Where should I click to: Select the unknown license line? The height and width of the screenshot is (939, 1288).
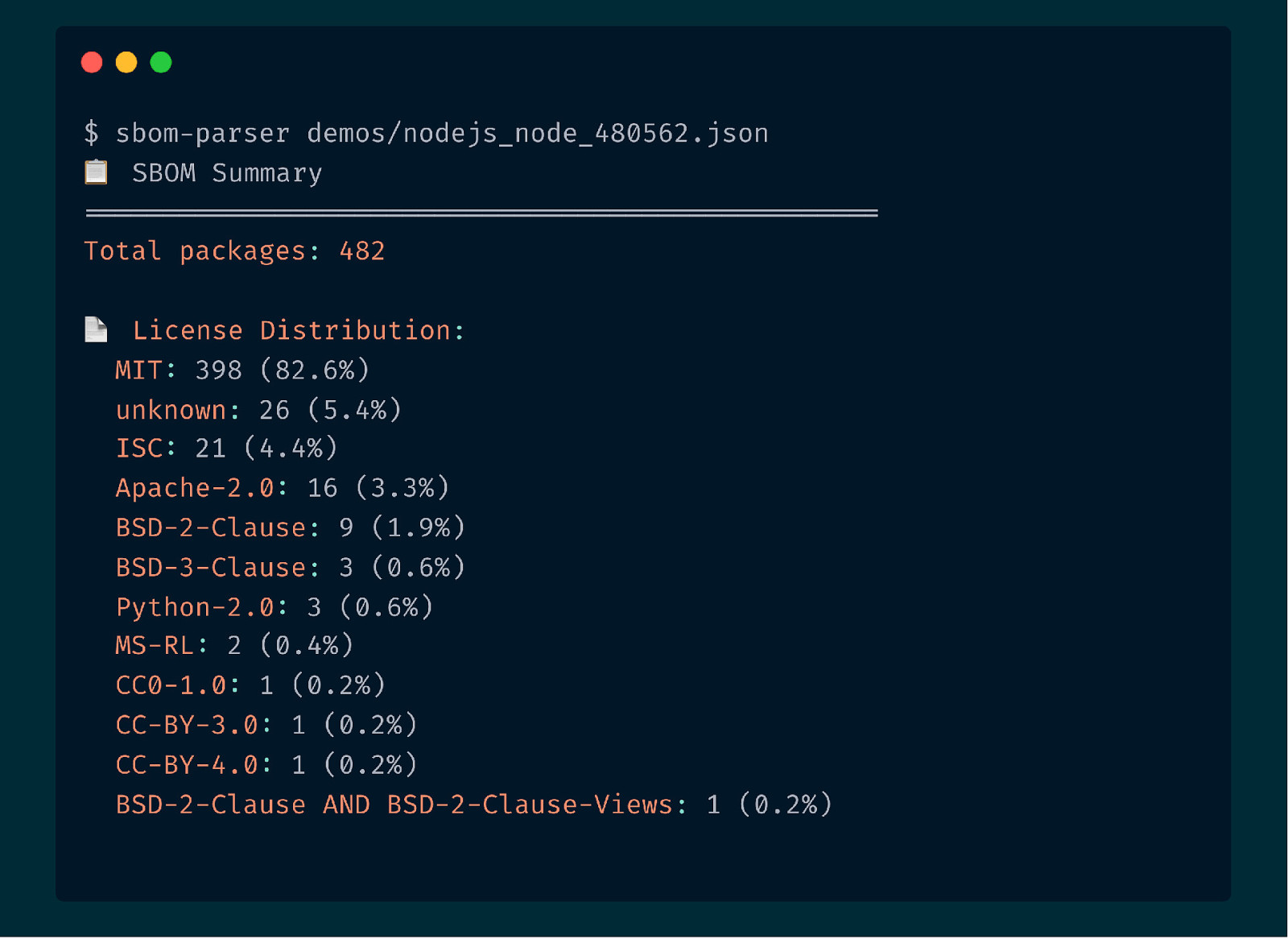258,410
